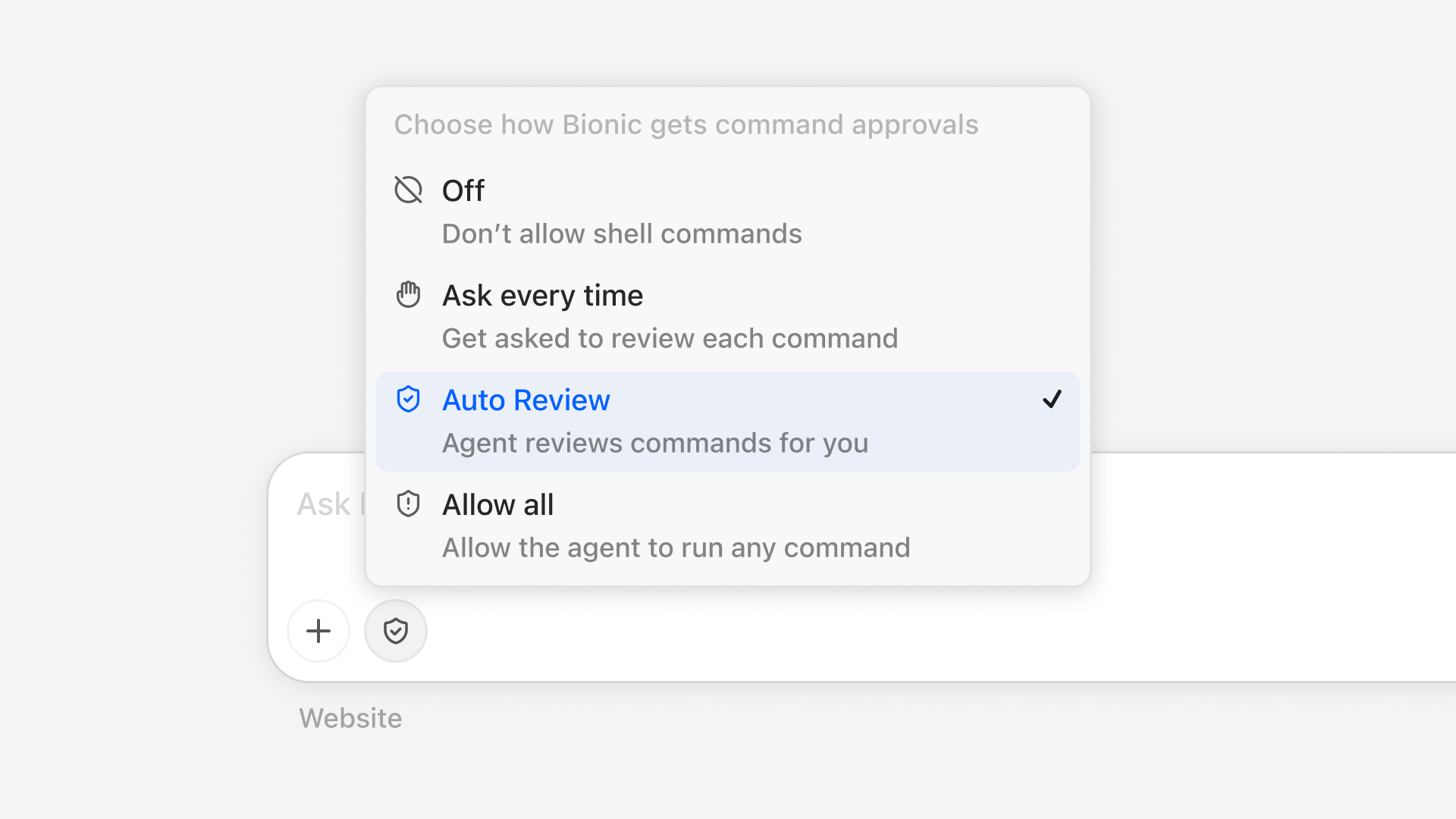1456x819 pixels.
Task: Choose the Allow all option
Action: 728,526
